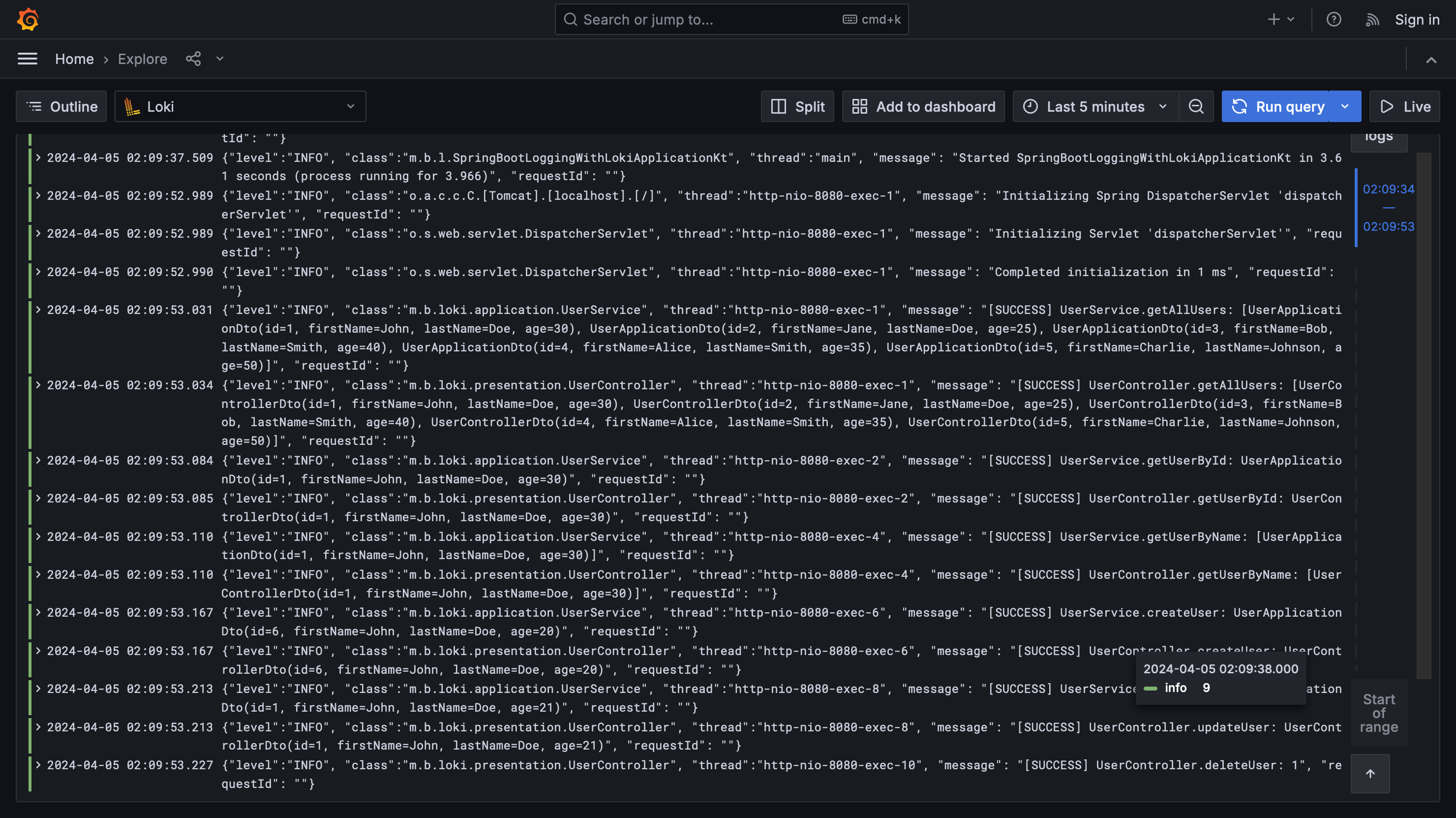Toggle Split pane view
Image resolution: width=1456 pixels, height=818 pixels.
(797, 106)
